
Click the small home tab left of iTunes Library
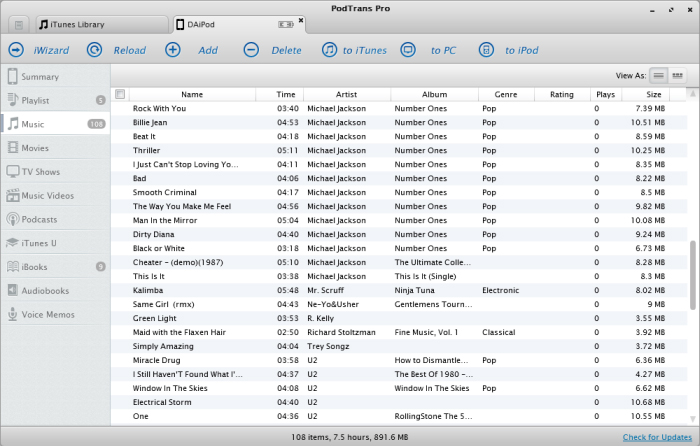point(19,25)
